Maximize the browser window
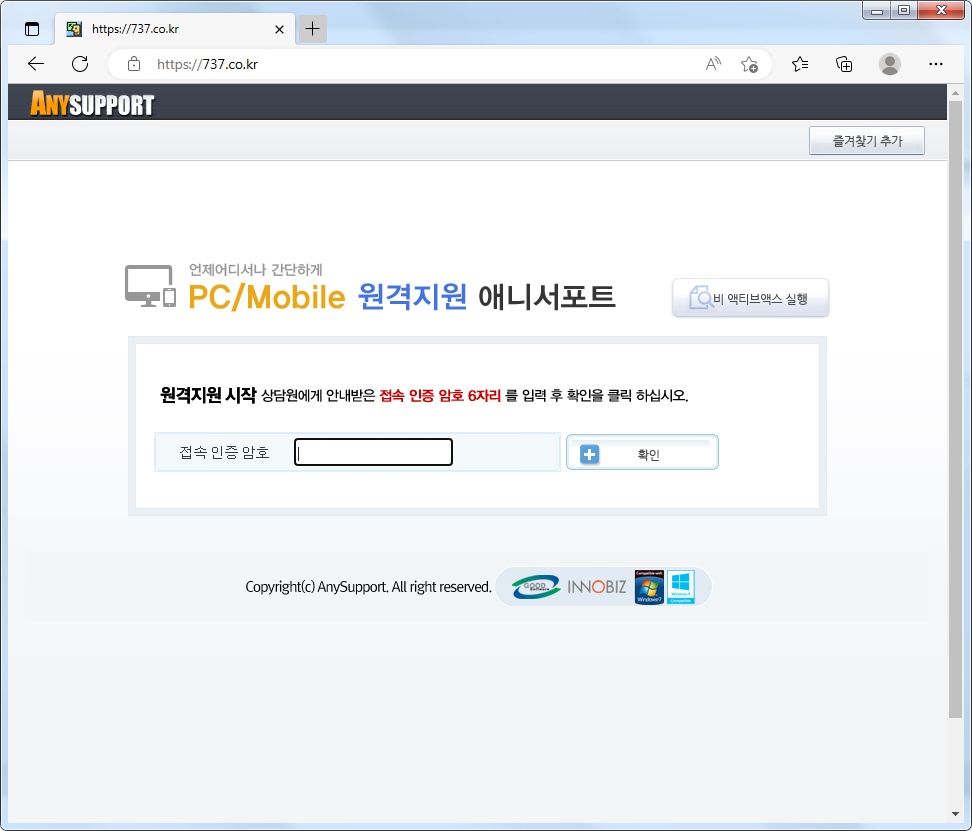 [904, 11]
